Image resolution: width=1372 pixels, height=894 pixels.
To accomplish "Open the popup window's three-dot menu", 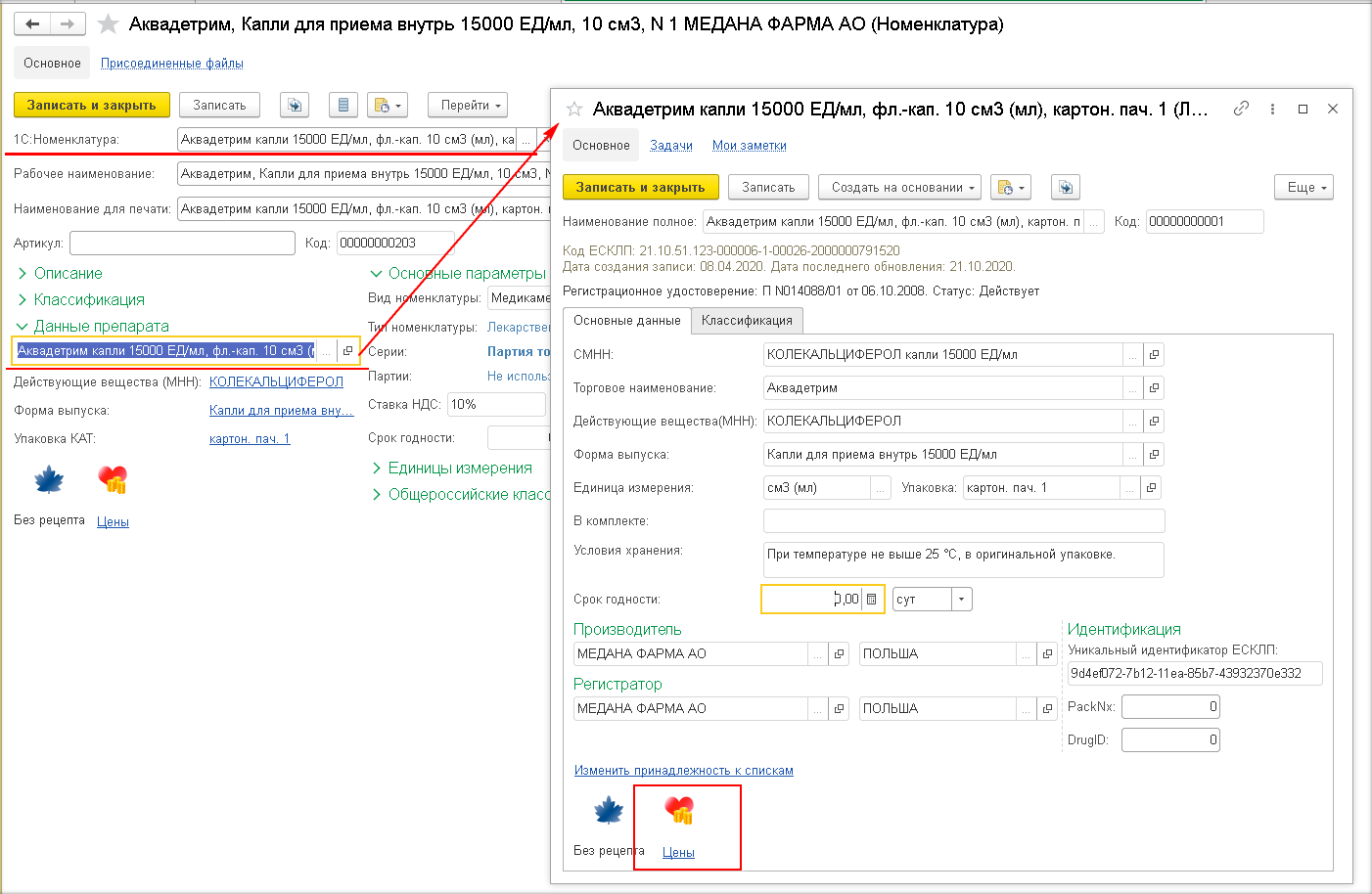I will click(x=1272, y=109).
